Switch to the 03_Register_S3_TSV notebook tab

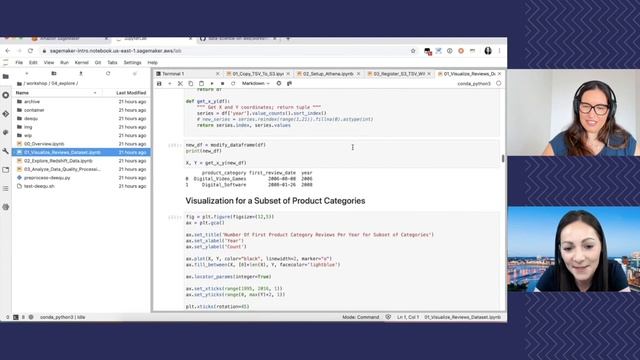click(x=399, y=74)
